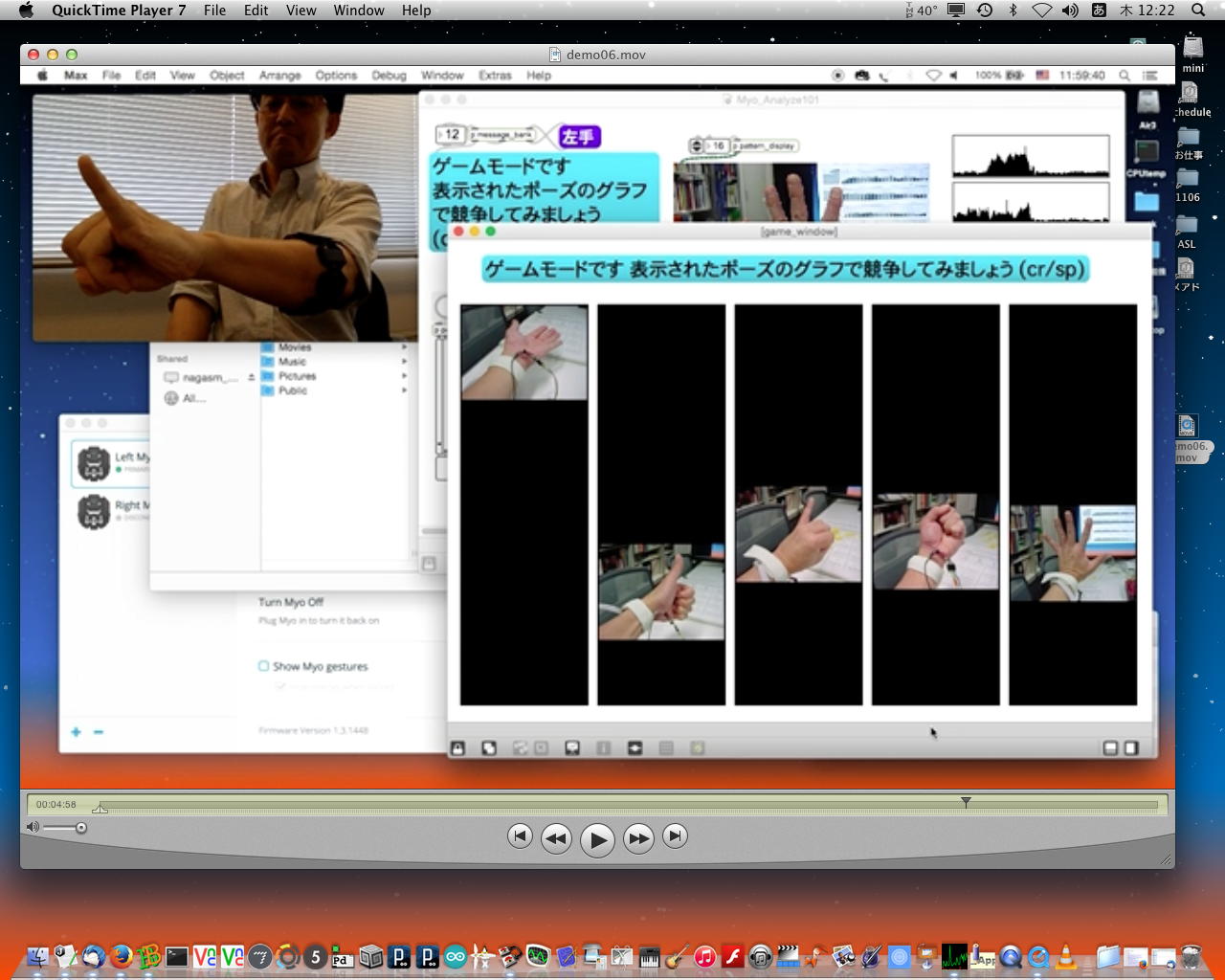Click the fast-forward playback button
1225x980 pixels.
(x=638, y=838)
